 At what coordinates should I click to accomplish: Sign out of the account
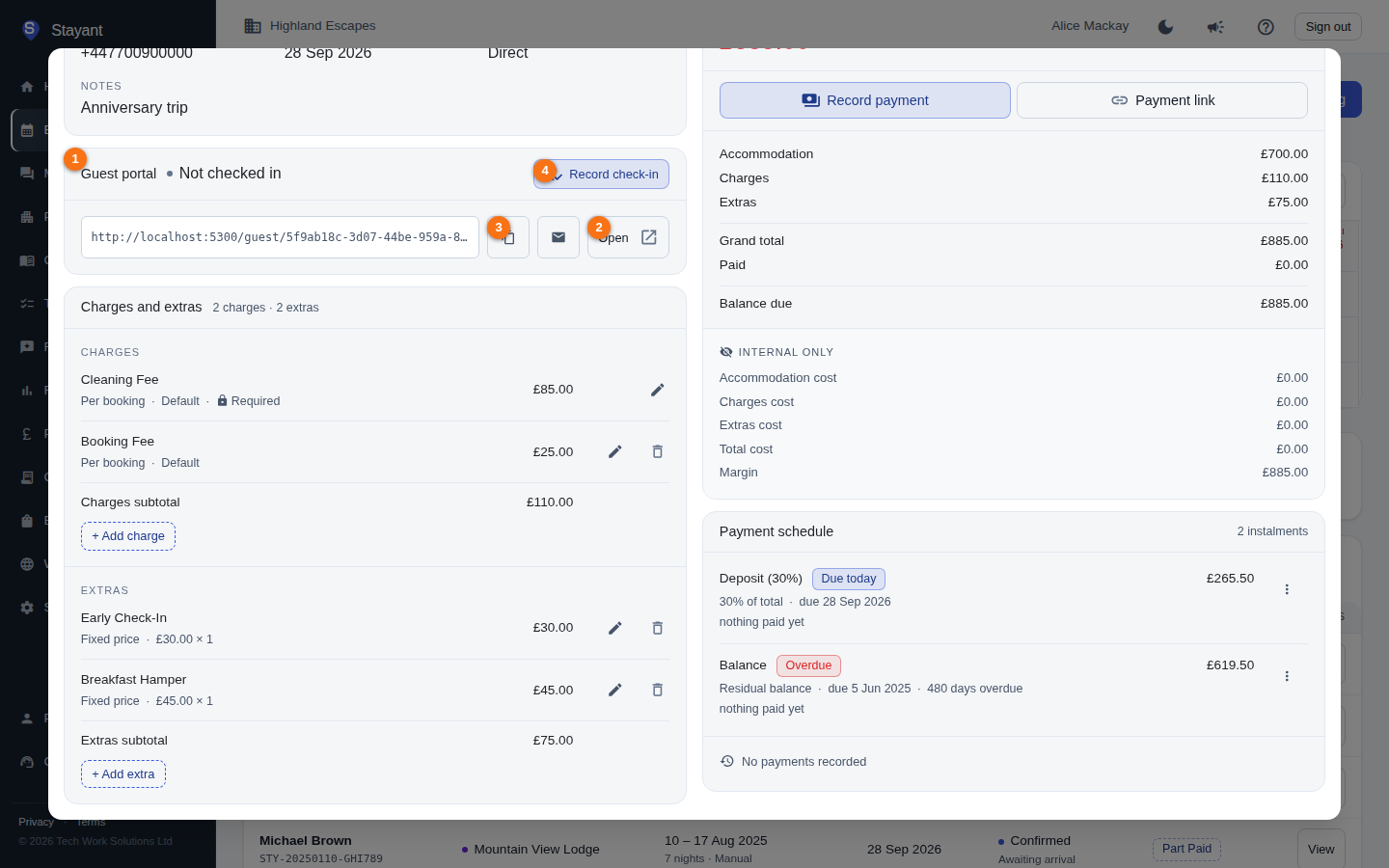[x=1328, y=27]
